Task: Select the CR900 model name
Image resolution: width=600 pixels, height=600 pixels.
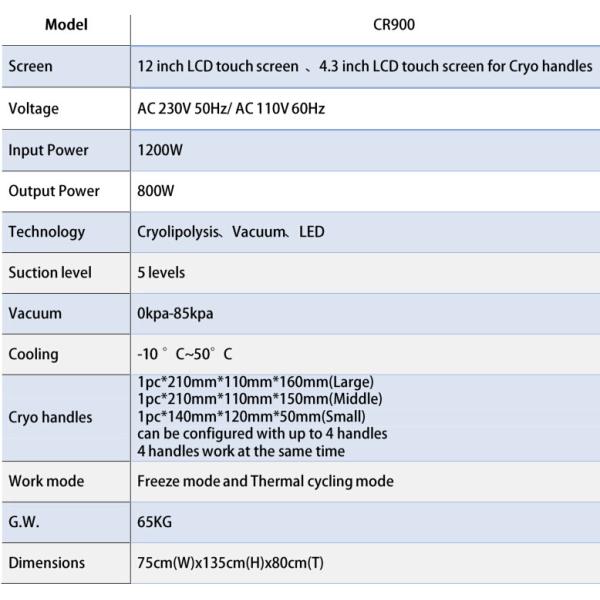Action: click(394, 25)
